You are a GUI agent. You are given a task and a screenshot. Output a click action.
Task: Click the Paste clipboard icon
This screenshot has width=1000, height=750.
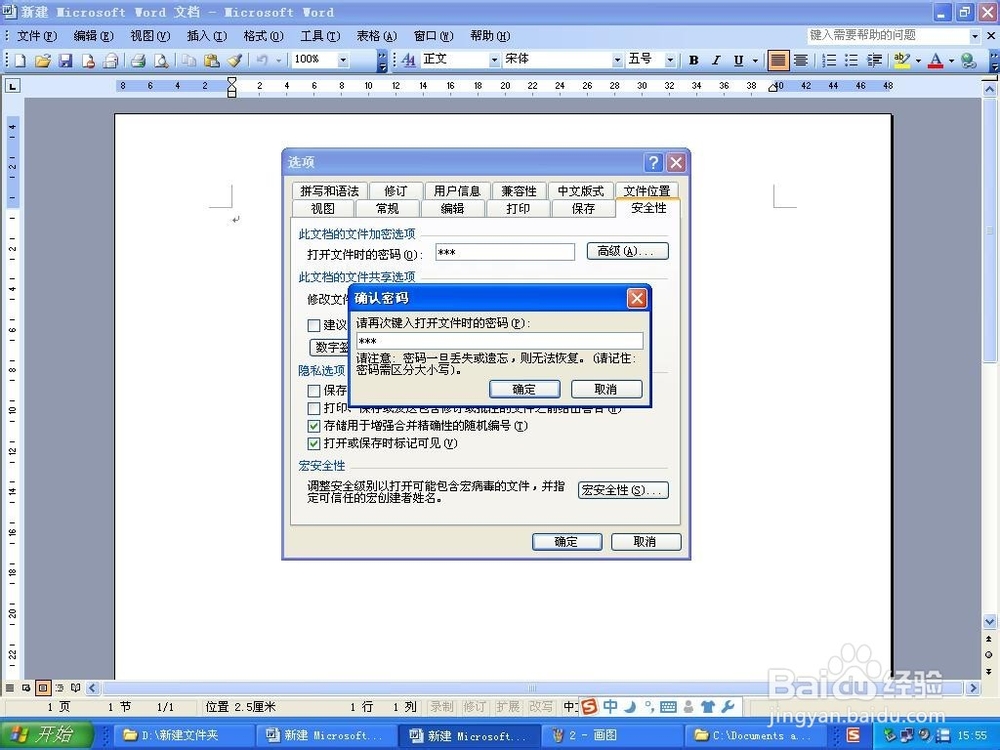(x=212, y=61)
